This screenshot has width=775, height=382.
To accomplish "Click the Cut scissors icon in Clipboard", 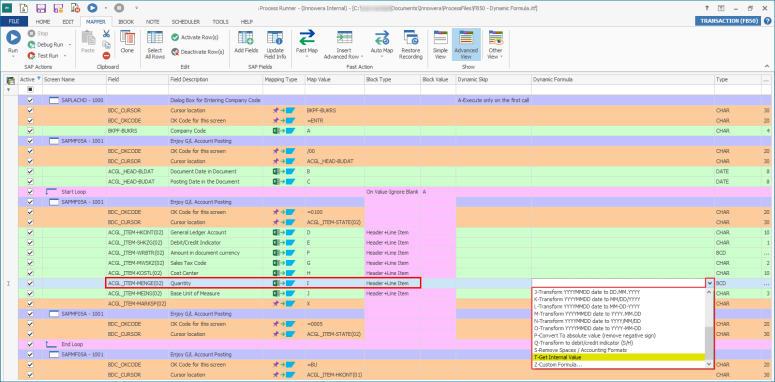I will click(x=106, y=34).
